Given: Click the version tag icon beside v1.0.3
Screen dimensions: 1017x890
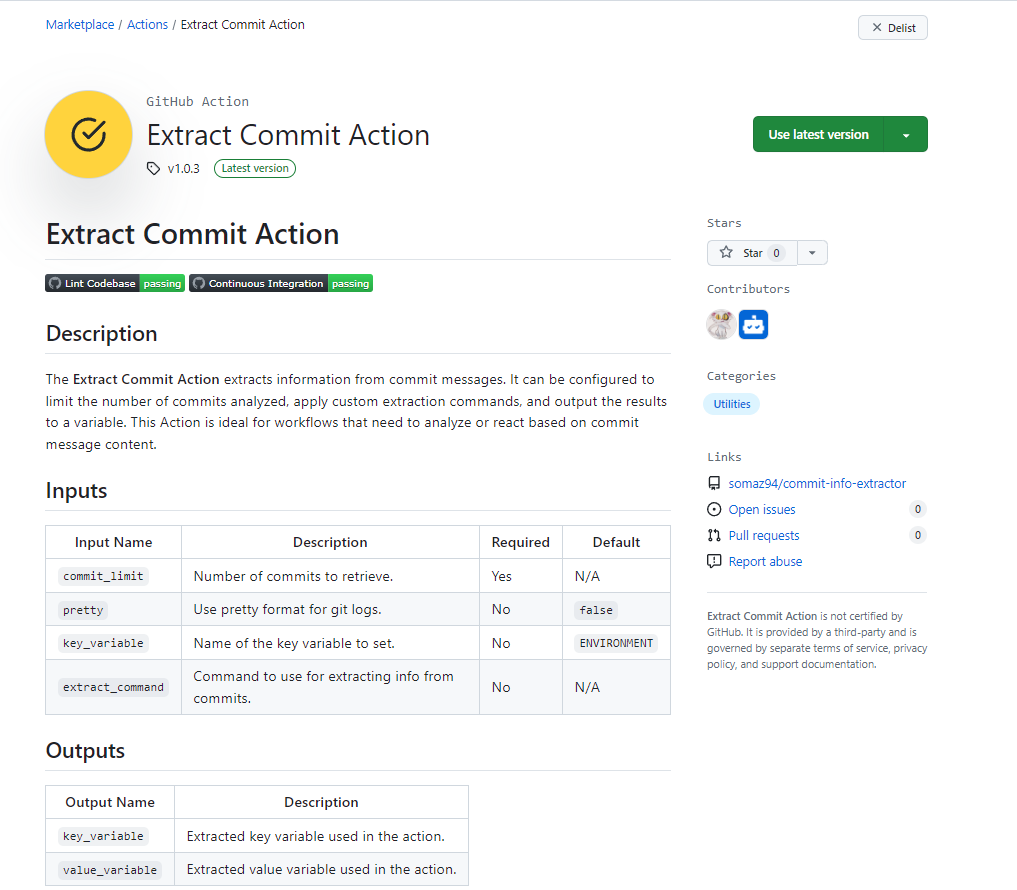Looking at the screenshot, I should click(153, 169).
